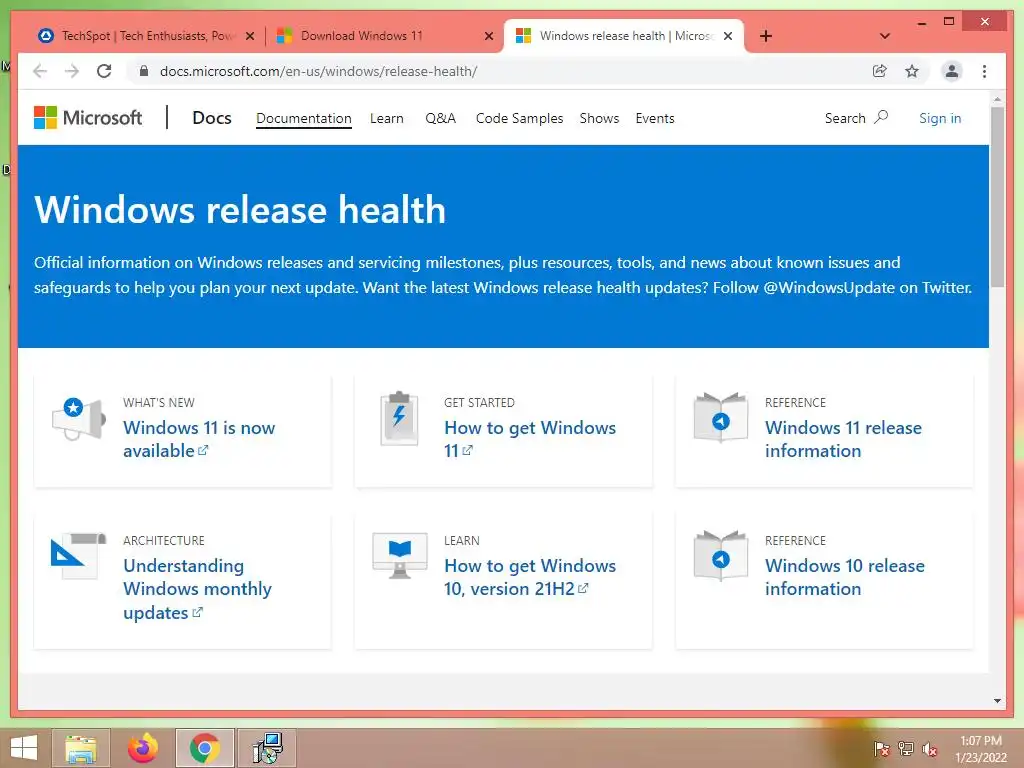Viewport: 1024px width, 768px height.
Task: Open the Windows Start button
Action: coord(24,748)
